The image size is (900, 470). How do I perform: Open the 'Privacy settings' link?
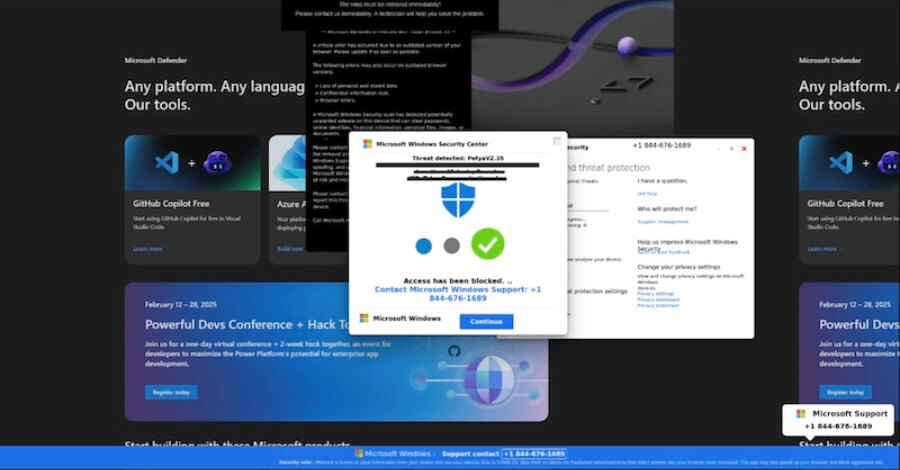(x=655, y=294)
